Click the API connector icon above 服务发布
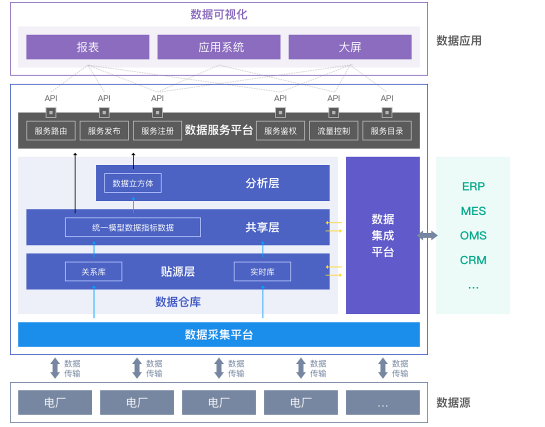Viewport: 545px width, 427px height. click(104, 113)
